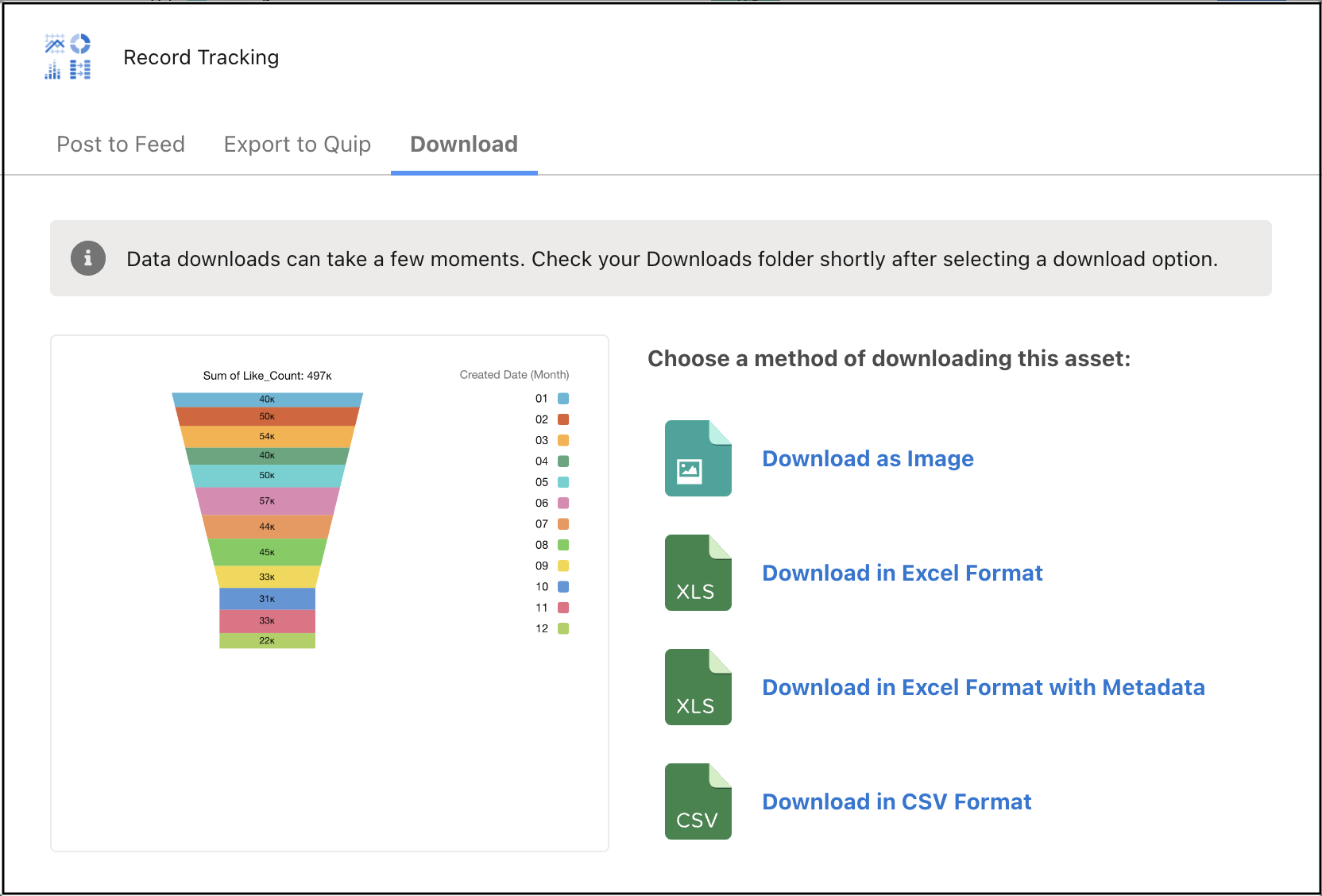
Task: Click the red swatch for month 02
Action: tap(563, 419)
